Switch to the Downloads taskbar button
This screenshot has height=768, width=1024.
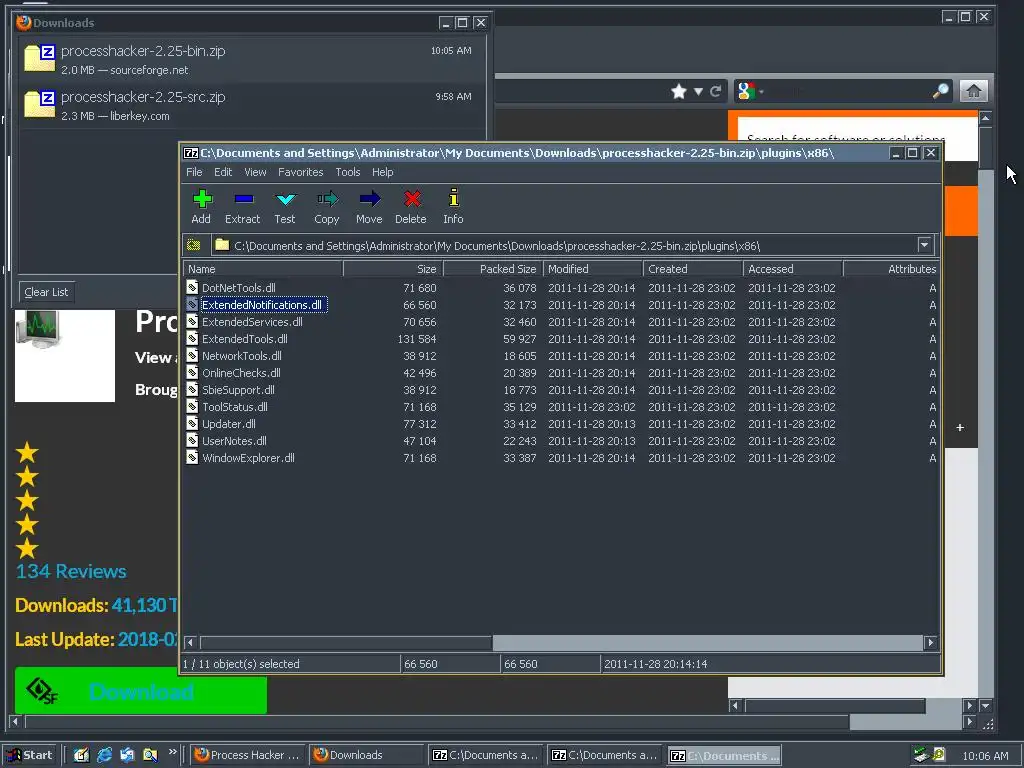pos(366,755)
